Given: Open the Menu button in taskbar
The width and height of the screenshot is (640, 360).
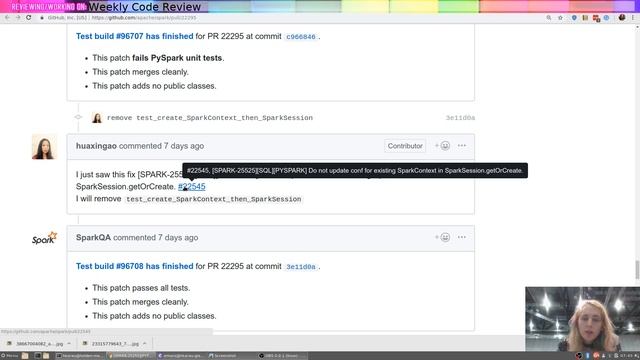Looking at the screenshot, I should click(x=10, y=356).
